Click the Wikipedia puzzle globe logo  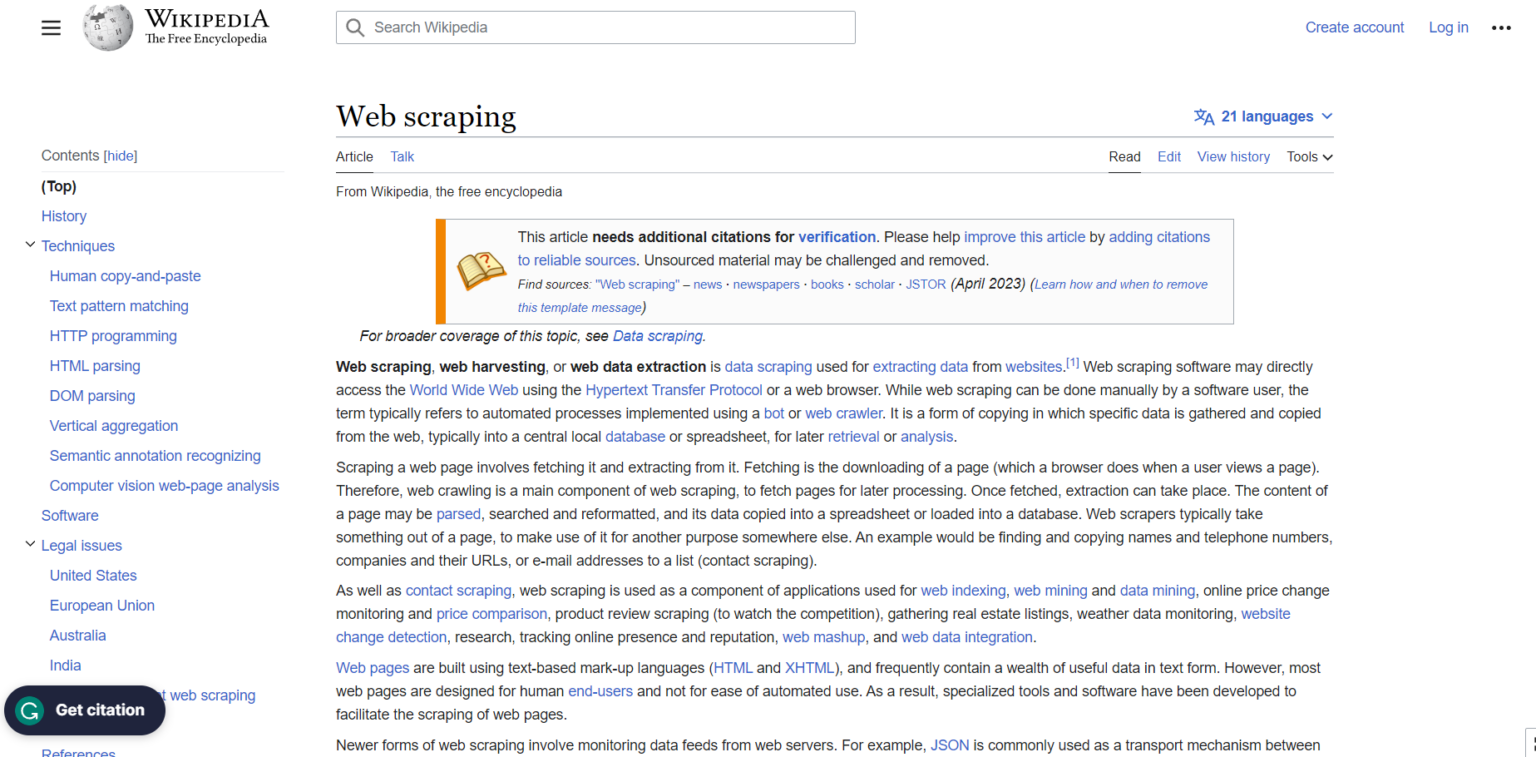107,27
